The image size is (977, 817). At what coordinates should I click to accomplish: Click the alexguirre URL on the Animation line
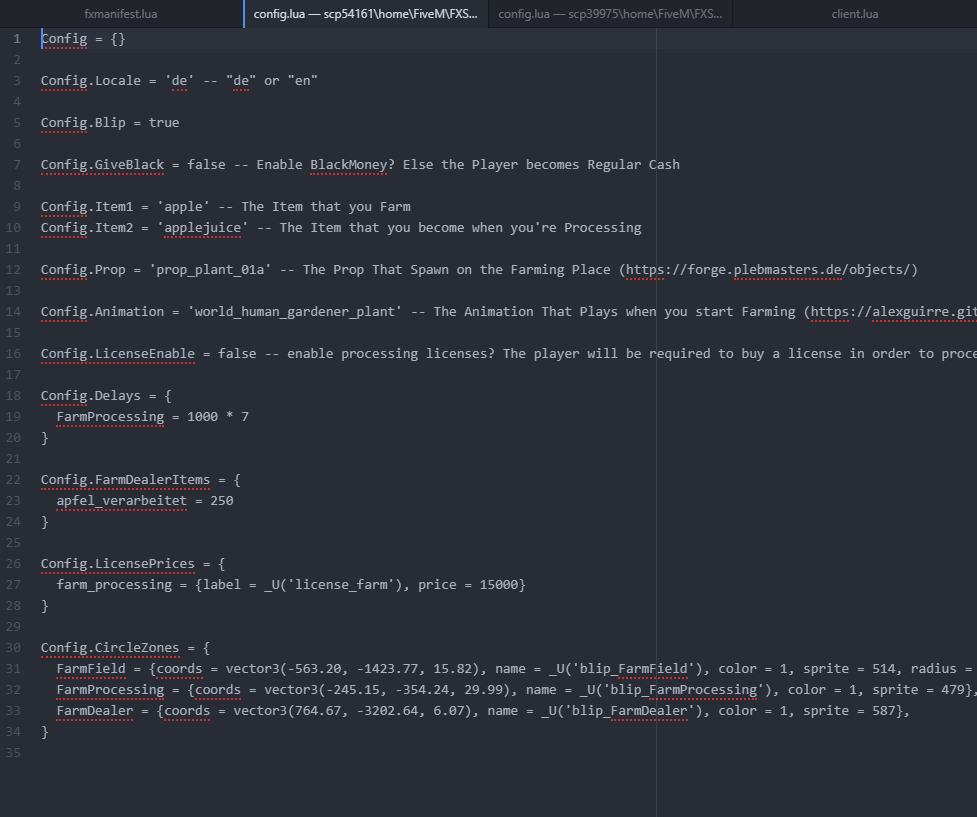(892, 312)
